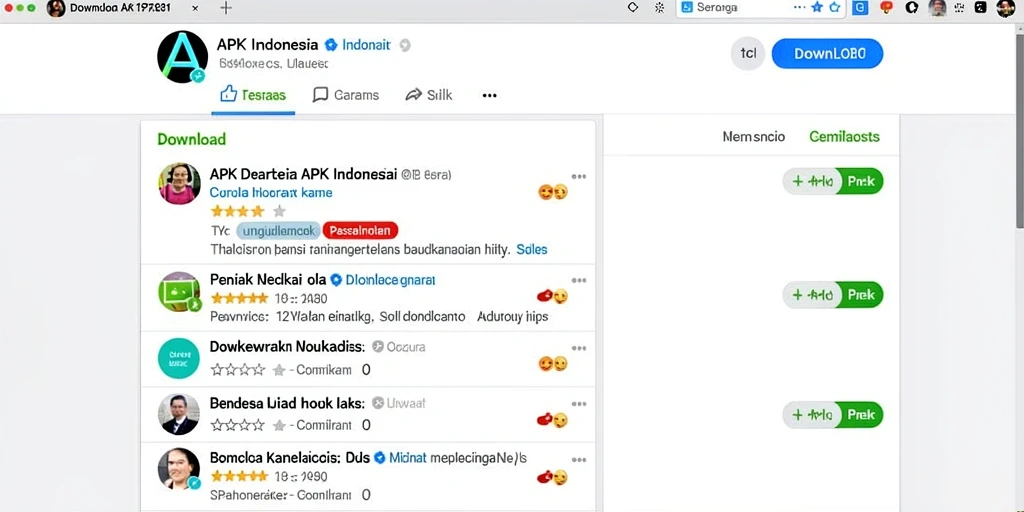Switch to the Carams tab

[345, 95]
